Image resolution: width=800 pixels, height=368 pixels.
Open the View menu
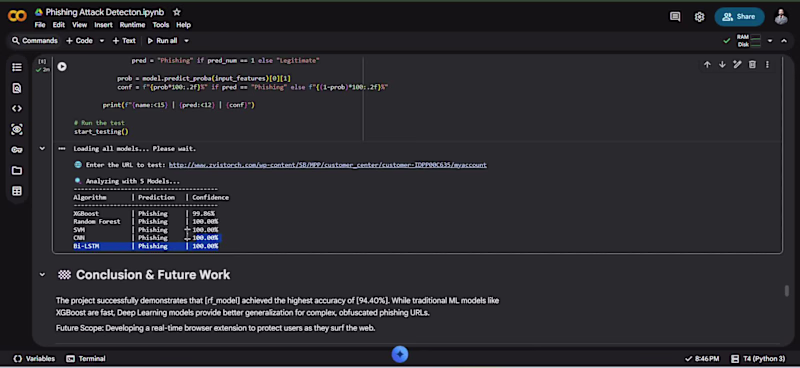coord(80,25)
